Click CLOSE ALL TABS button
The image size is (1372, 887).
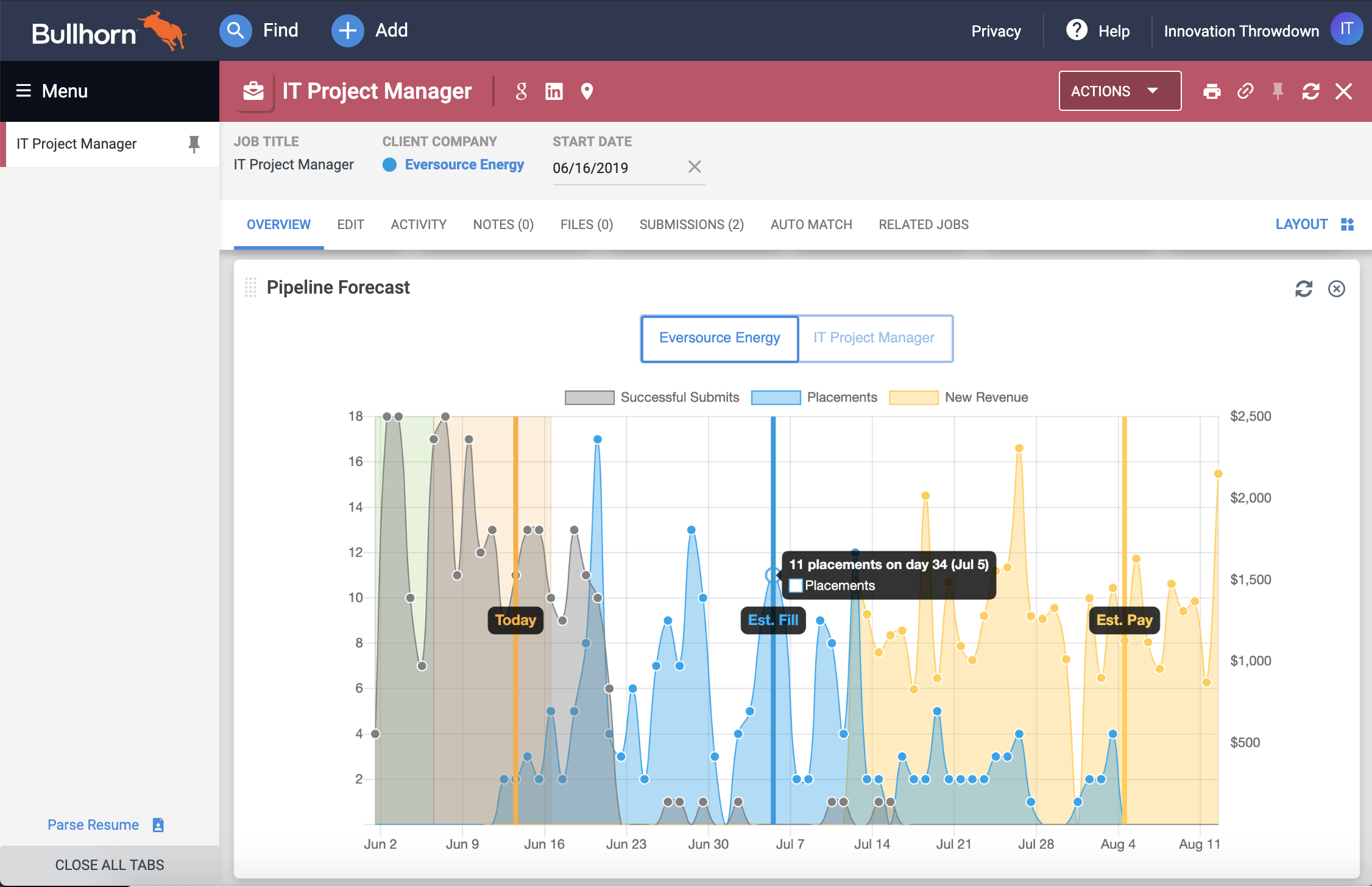[x=110, y=864]
